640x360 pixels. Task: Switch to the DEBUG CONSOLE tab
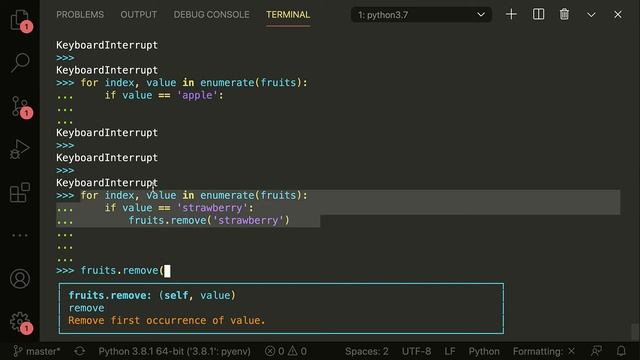(x=211, y=15)
